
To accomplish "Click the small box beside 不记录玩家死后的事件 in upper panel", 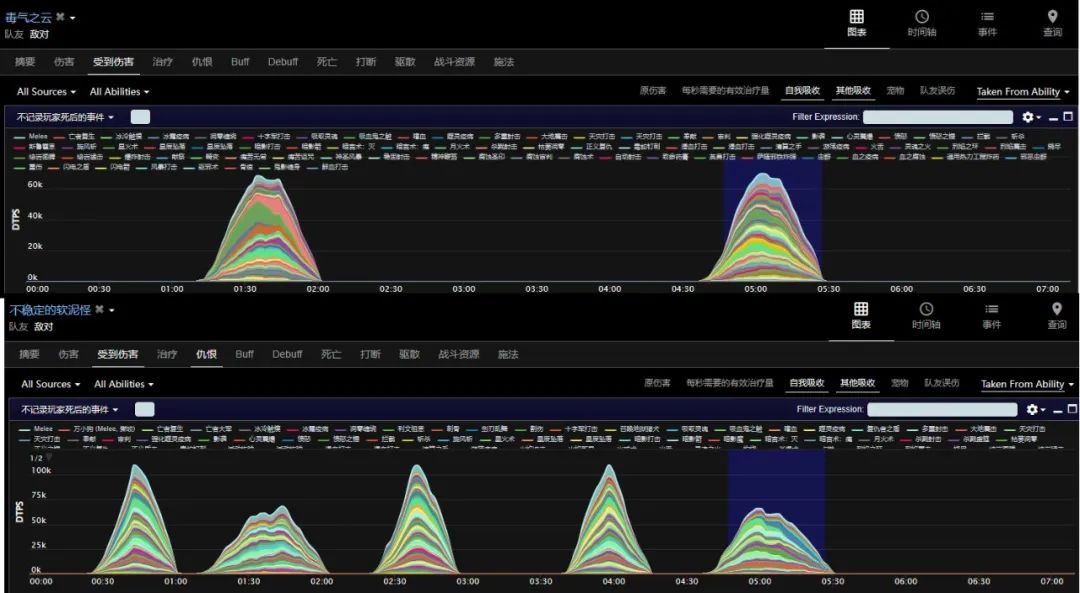I will click(140, 117).
